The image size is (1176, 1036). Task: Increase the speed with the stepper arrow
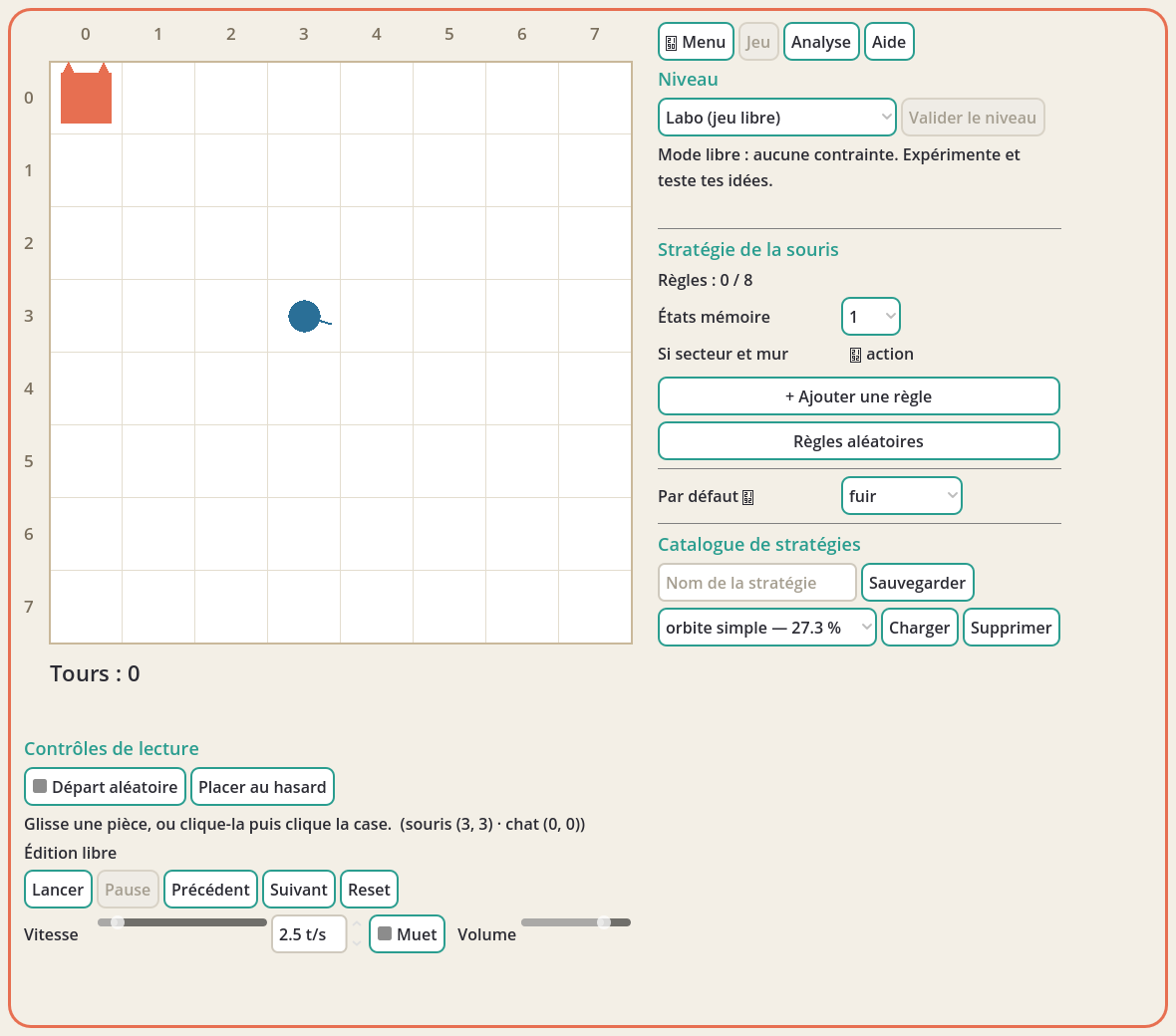[x=357, y=925]
